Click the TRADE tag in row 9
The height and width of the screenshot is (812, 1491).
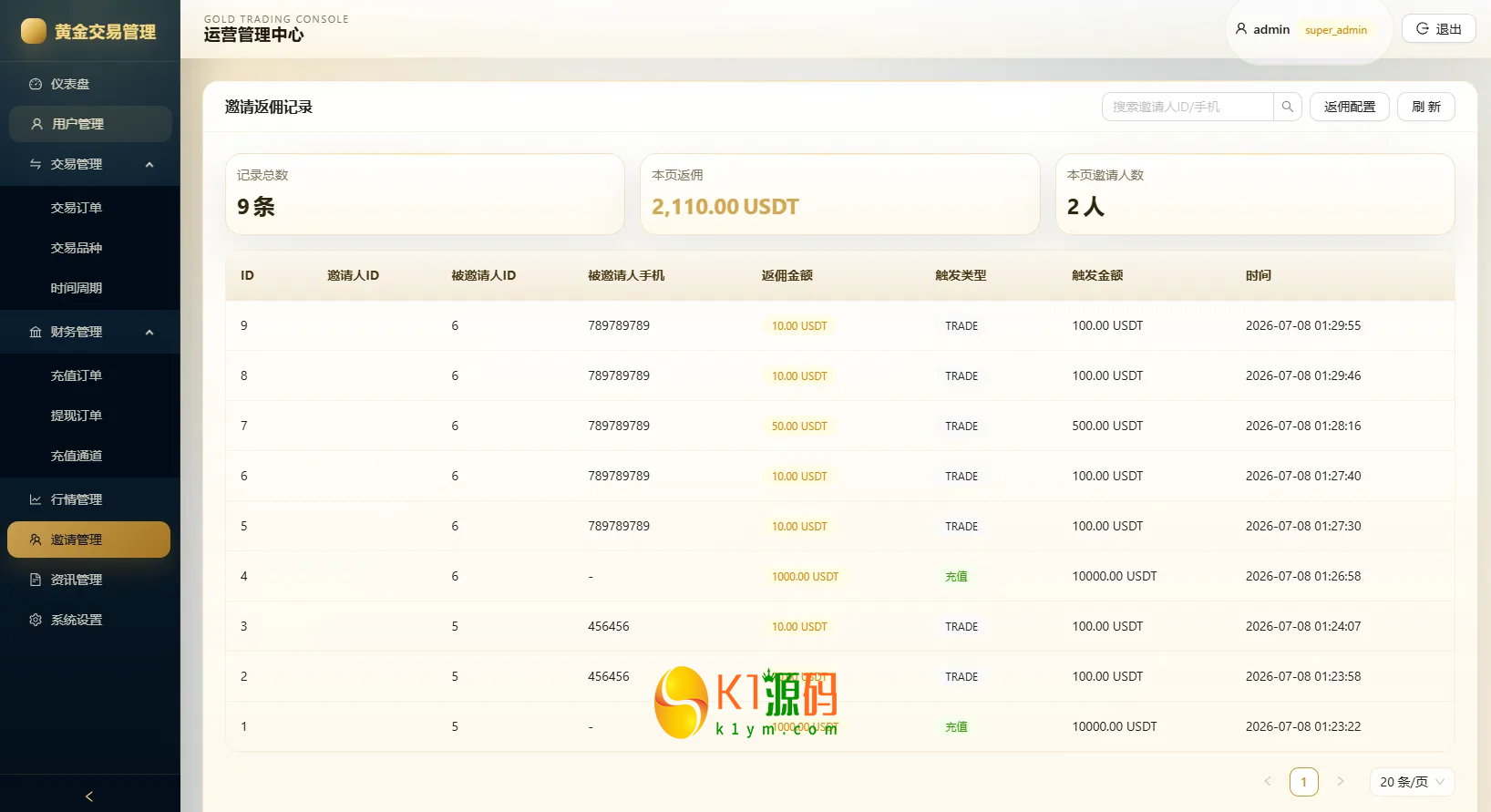(961, 326)
